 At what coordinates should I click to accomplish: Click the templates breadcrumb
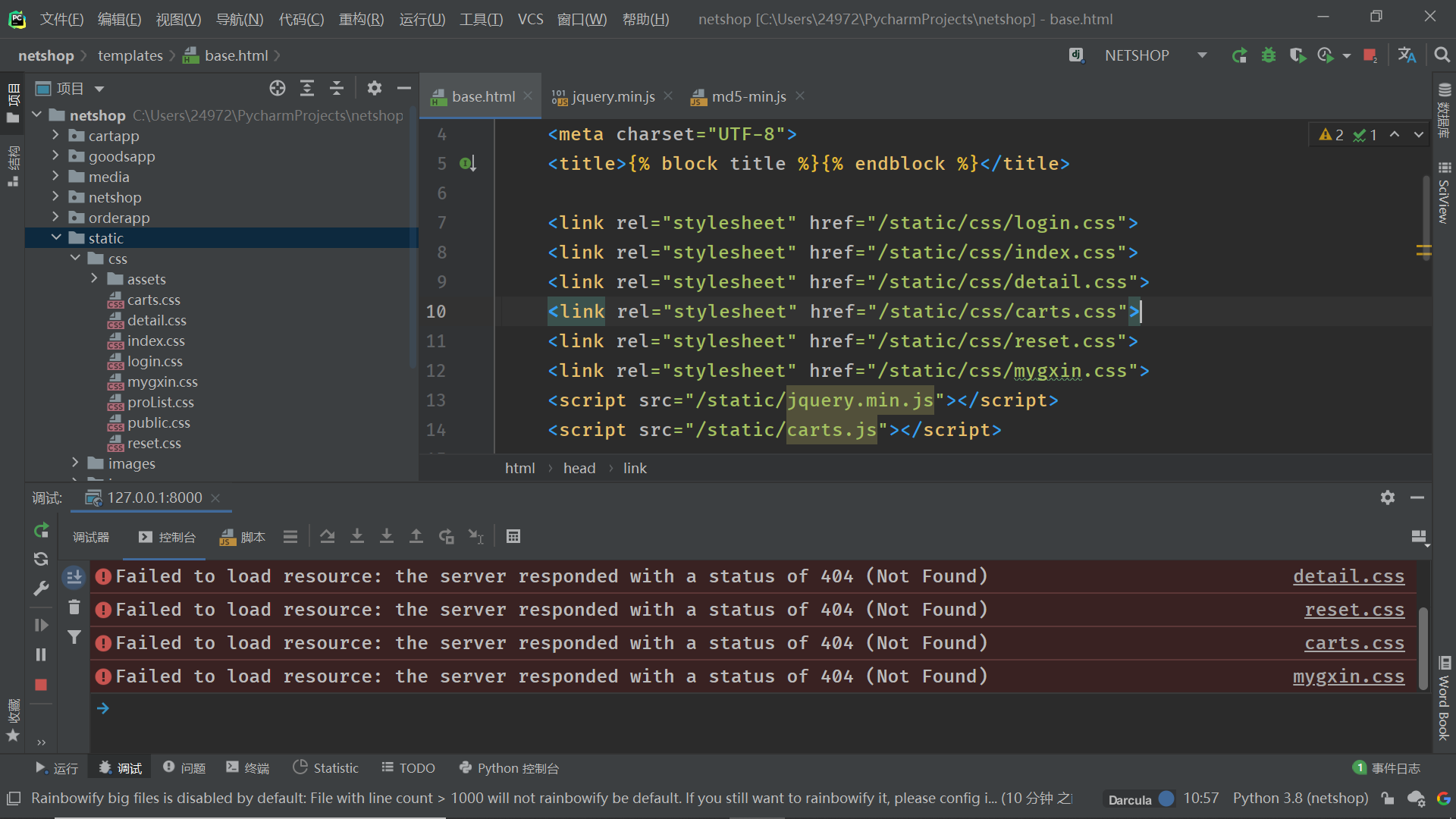point(130,55)
